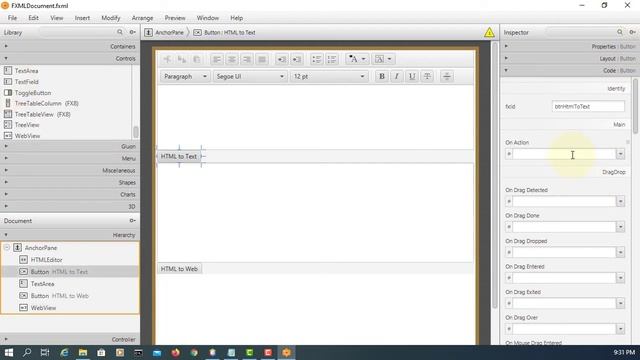Select ToggleButton in the Library controls
The image size is (640, 360).
coord(33,93)
